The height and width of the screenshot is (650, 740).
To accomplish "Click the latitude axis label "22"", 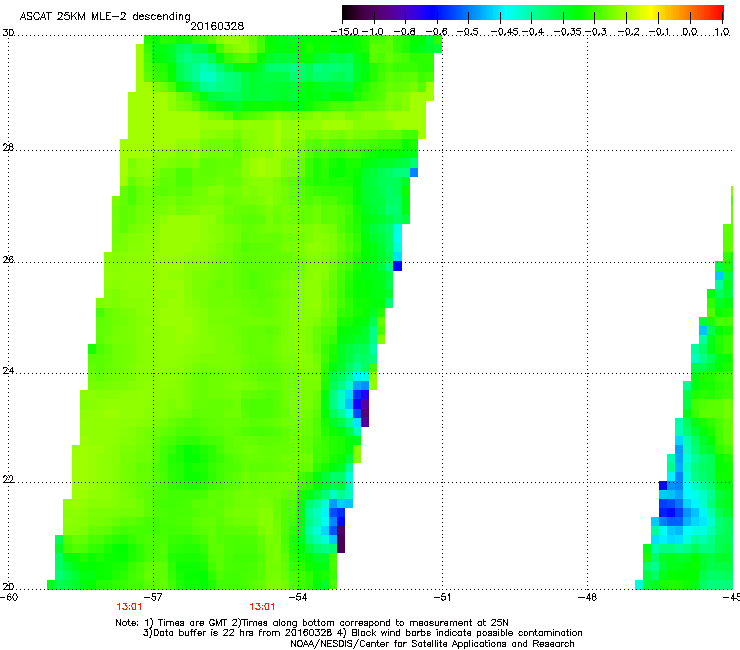I will click(8, 480).
